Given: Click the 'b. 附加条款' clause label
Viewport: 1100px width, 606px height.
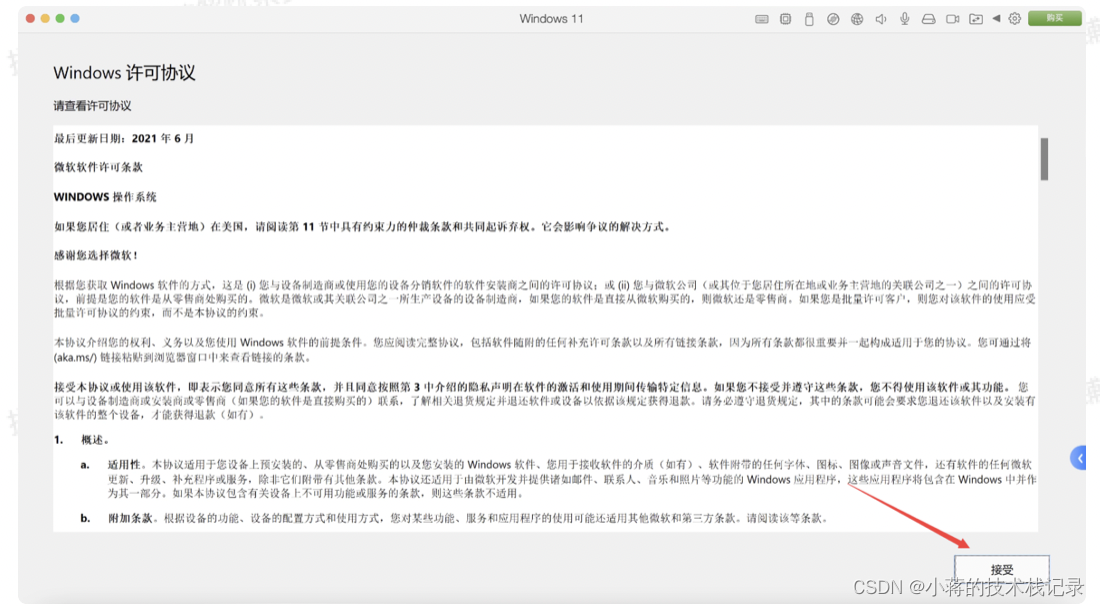Looking at the screenshot, I should pyautogui.click(x=119, y=518).
